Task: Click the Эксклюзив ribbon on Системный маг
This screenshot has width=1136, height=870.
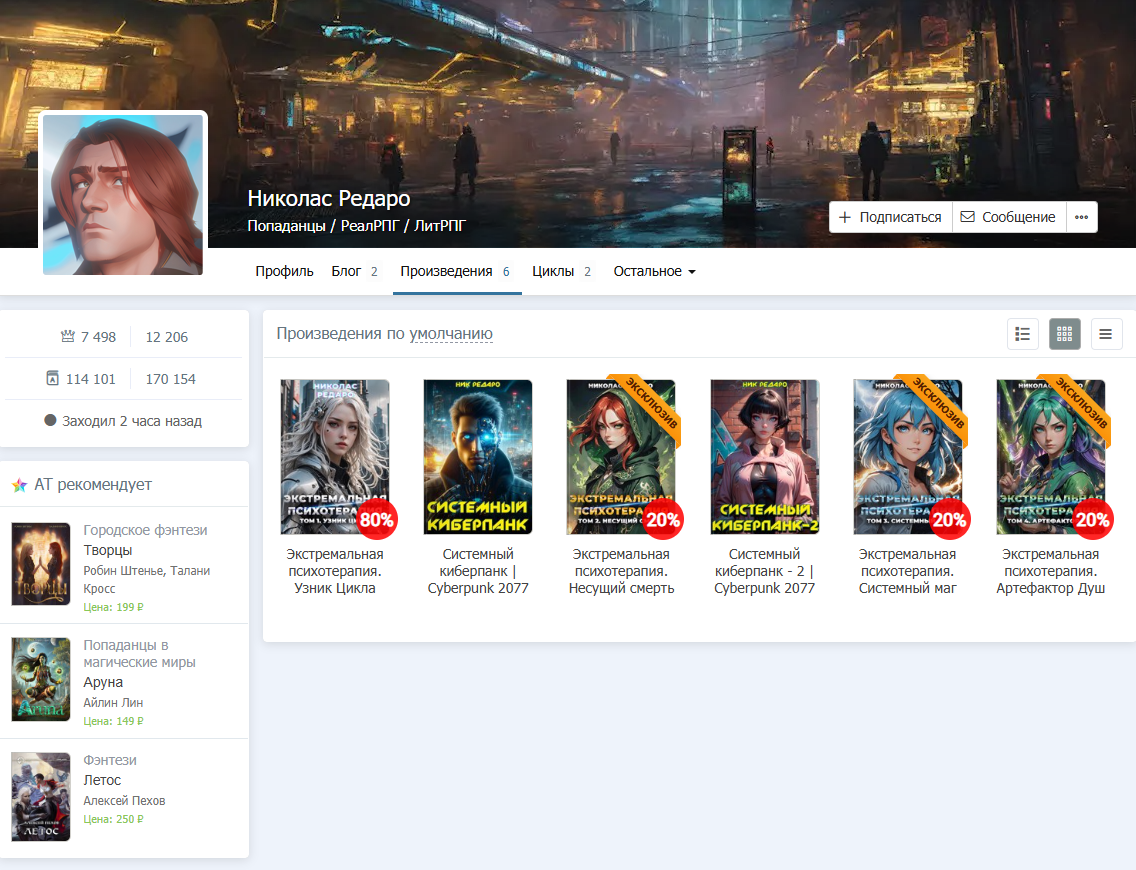Action: coord(940,402)
